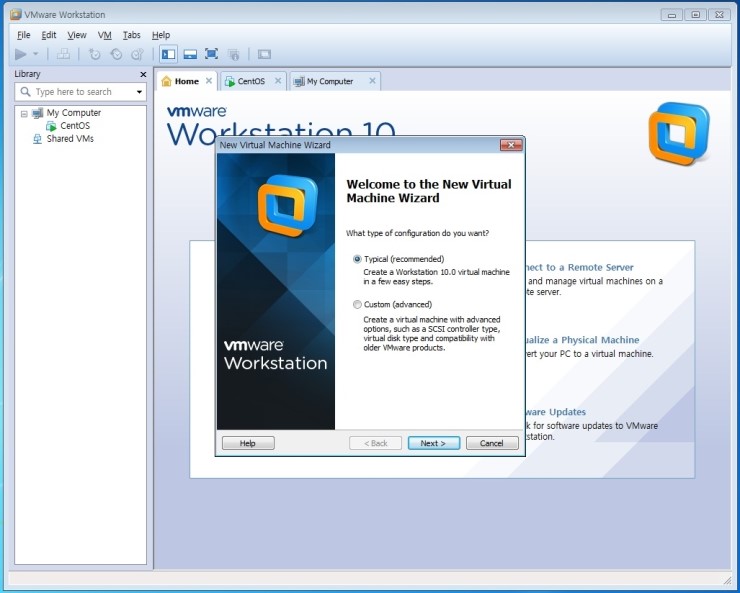
Task: Switch to the Home tab
Action: click(x=187, y=81)
